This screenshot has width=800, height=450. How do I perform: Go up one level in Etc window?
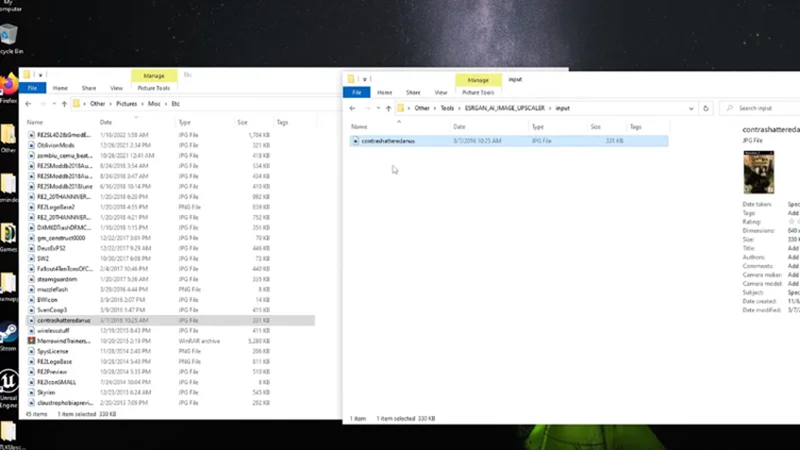click(x=64, y=104)
